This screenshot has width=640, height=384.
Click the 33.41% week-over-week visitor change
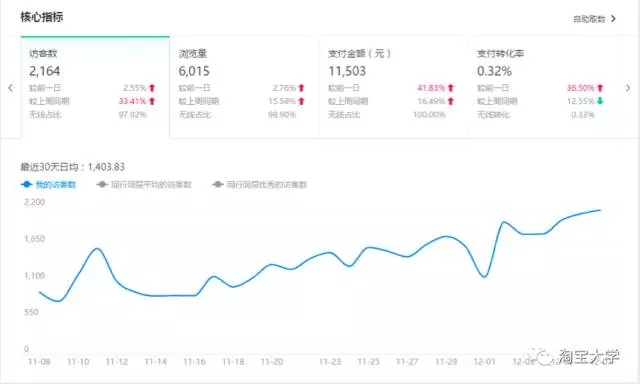coord(132,101)
